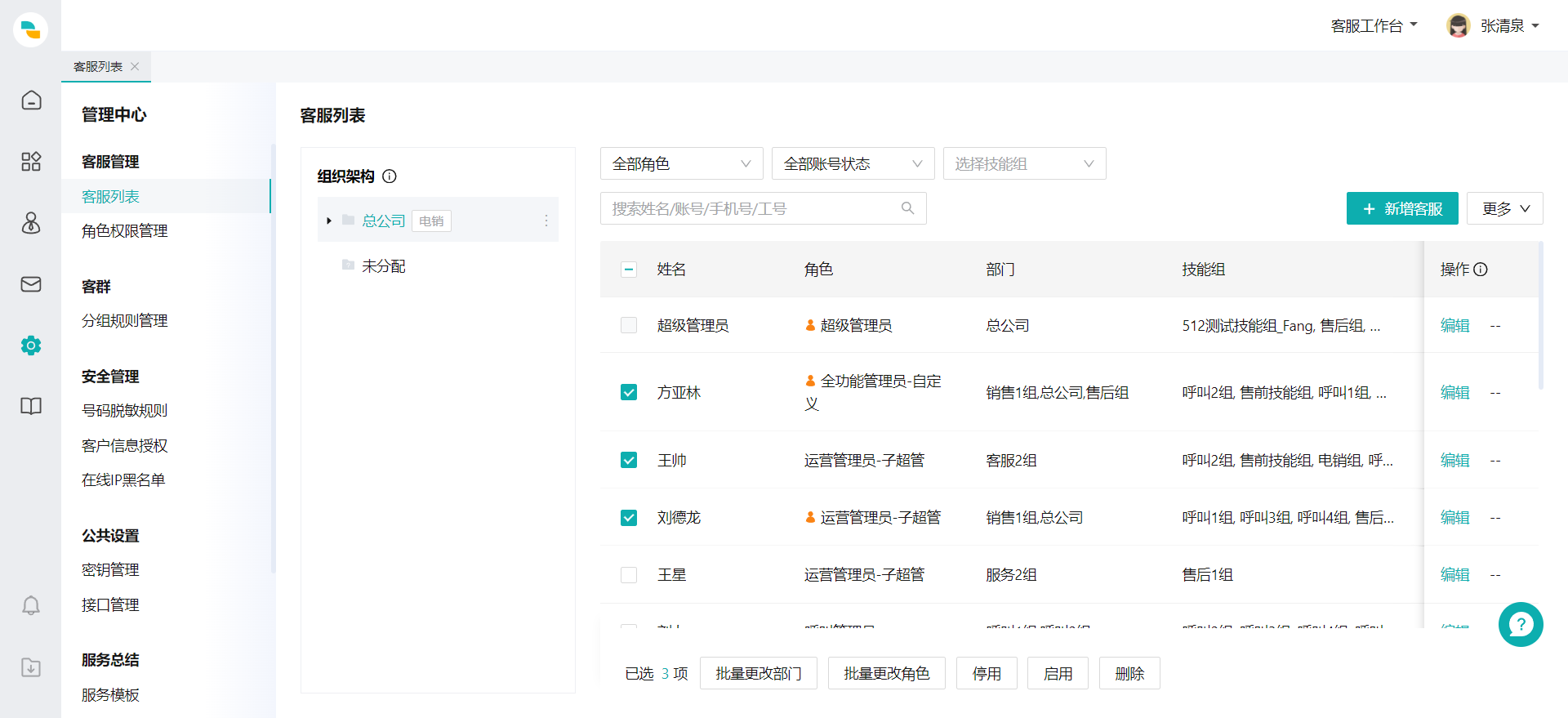Image resolution: width=1568 pixels, height=718 pixels.
Task: Click the 售后1组 skill group cell
Action: pyautogui.click(x=1207, y=575)
